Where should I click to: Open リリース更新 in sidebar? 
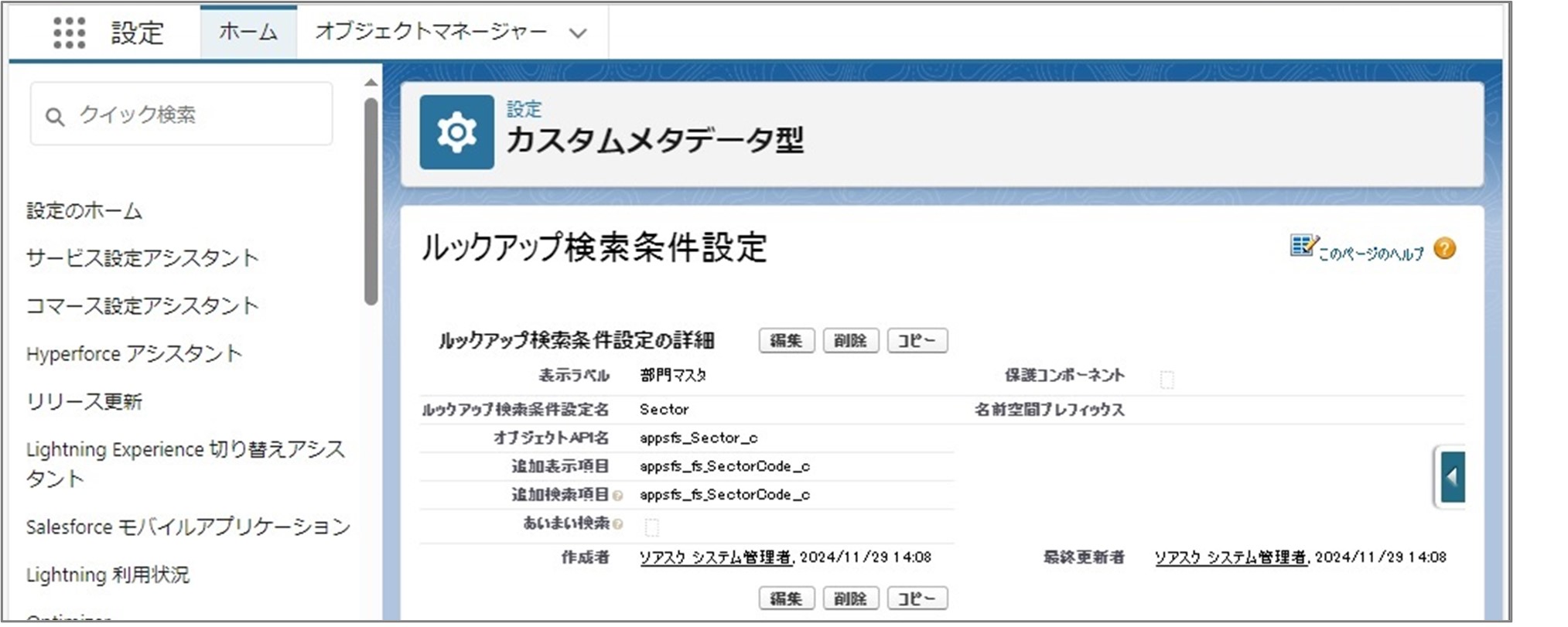(84, 402)
